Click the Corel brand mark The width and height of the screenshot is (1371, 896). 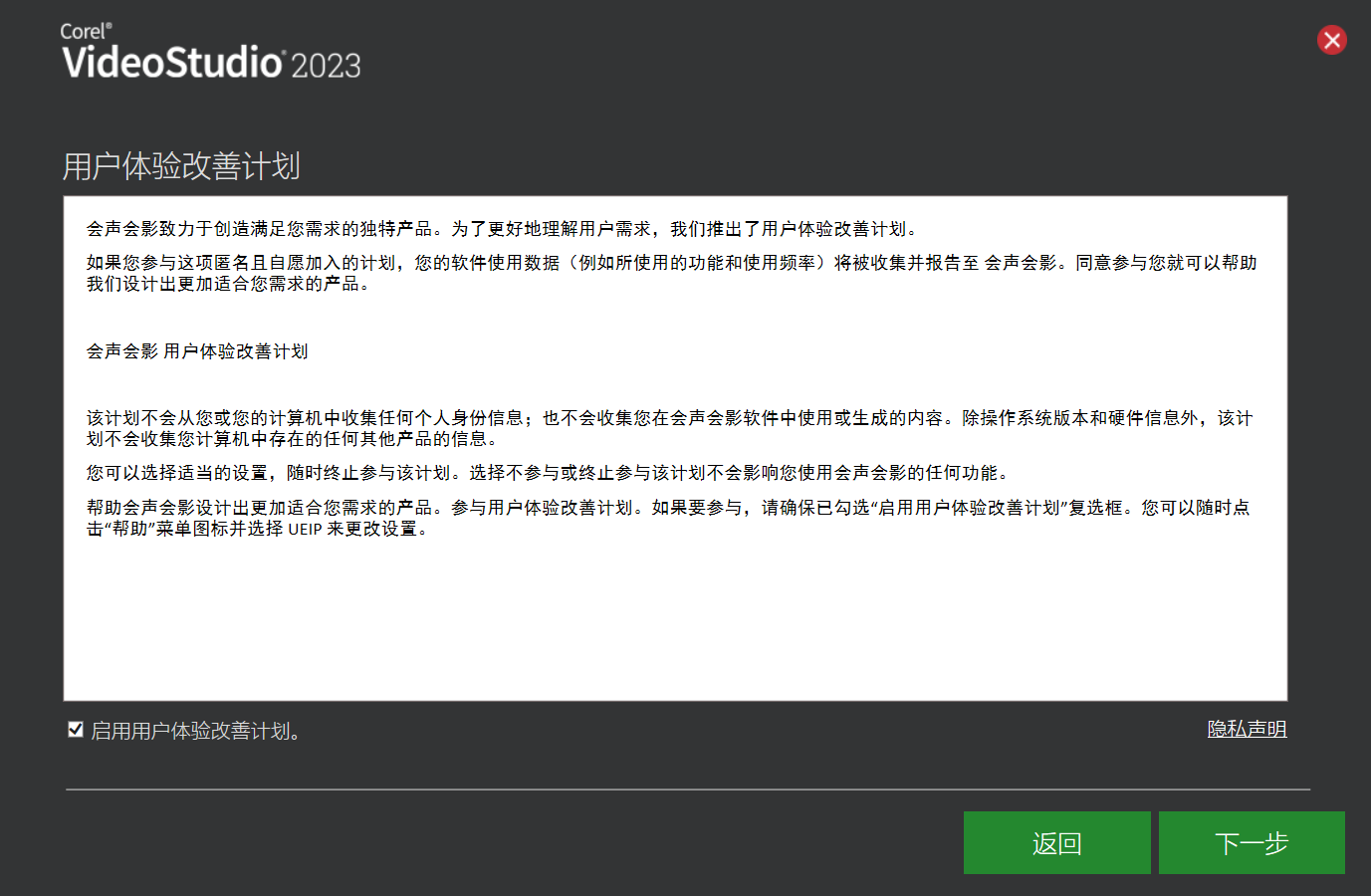click(x=84, y=31)
